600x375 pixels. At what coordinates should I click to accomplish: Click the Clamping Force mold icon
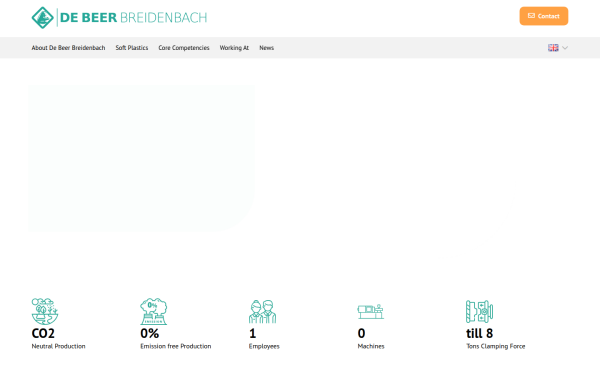(479, 311)
